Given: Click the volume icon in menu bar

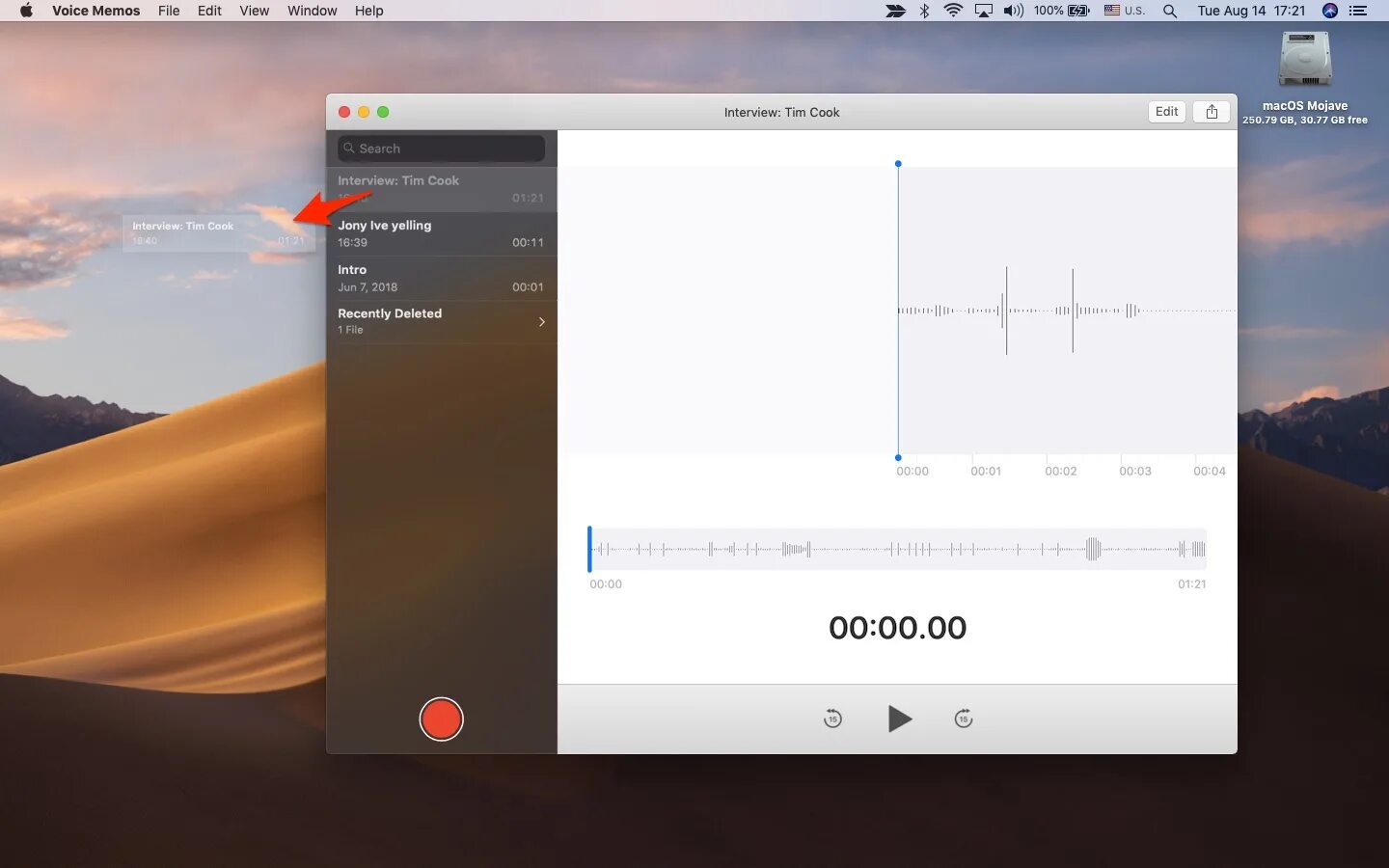Looking at the screenshot, I should (1013, 11).
